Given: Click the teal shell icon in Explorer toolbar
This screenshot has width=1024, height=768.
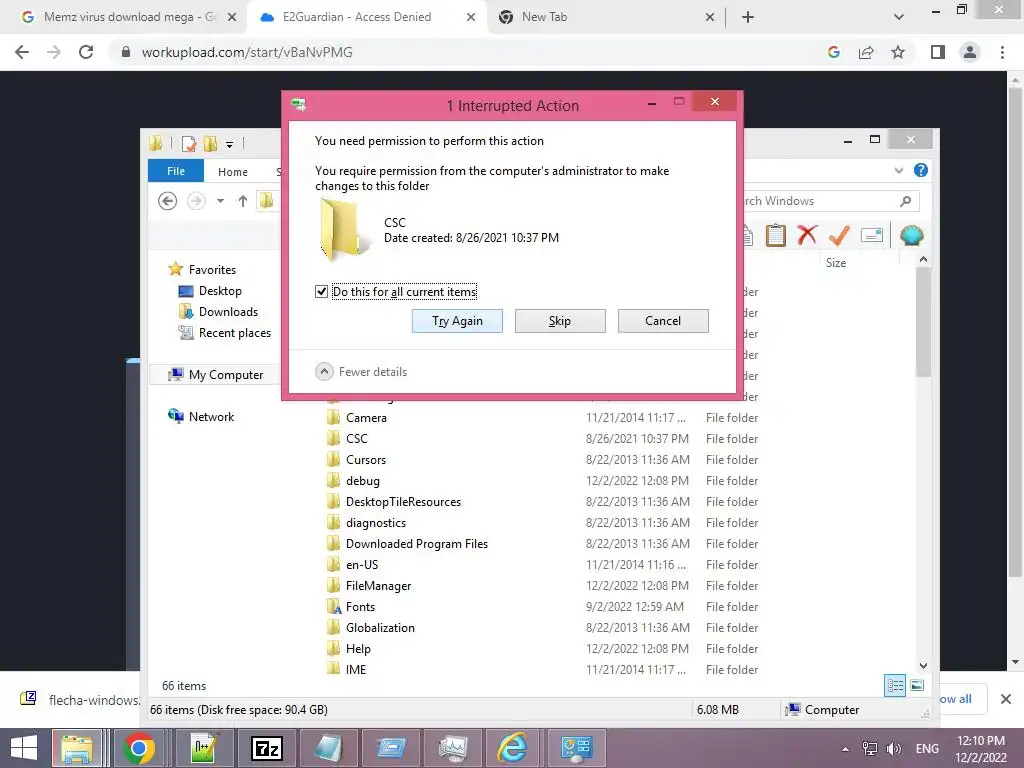Looking at the screenshot, I should click(911, 235).
